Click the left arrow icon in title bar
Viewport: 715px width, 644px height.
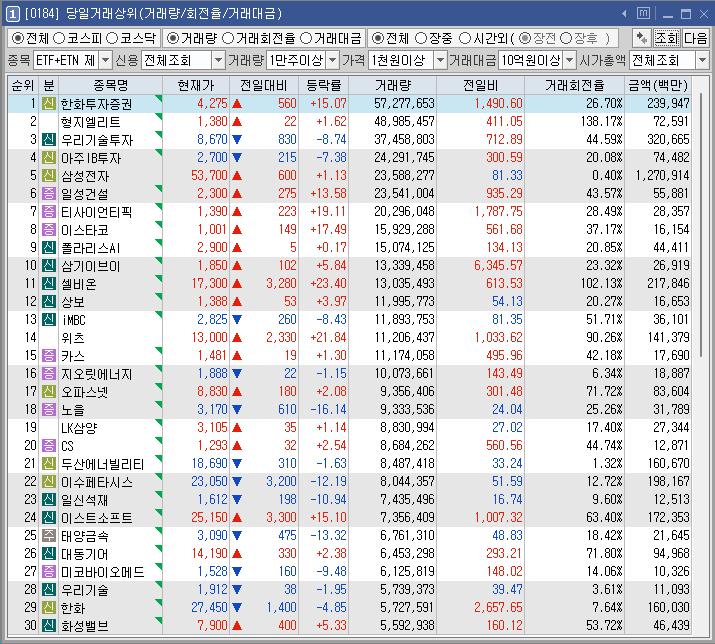624,14
